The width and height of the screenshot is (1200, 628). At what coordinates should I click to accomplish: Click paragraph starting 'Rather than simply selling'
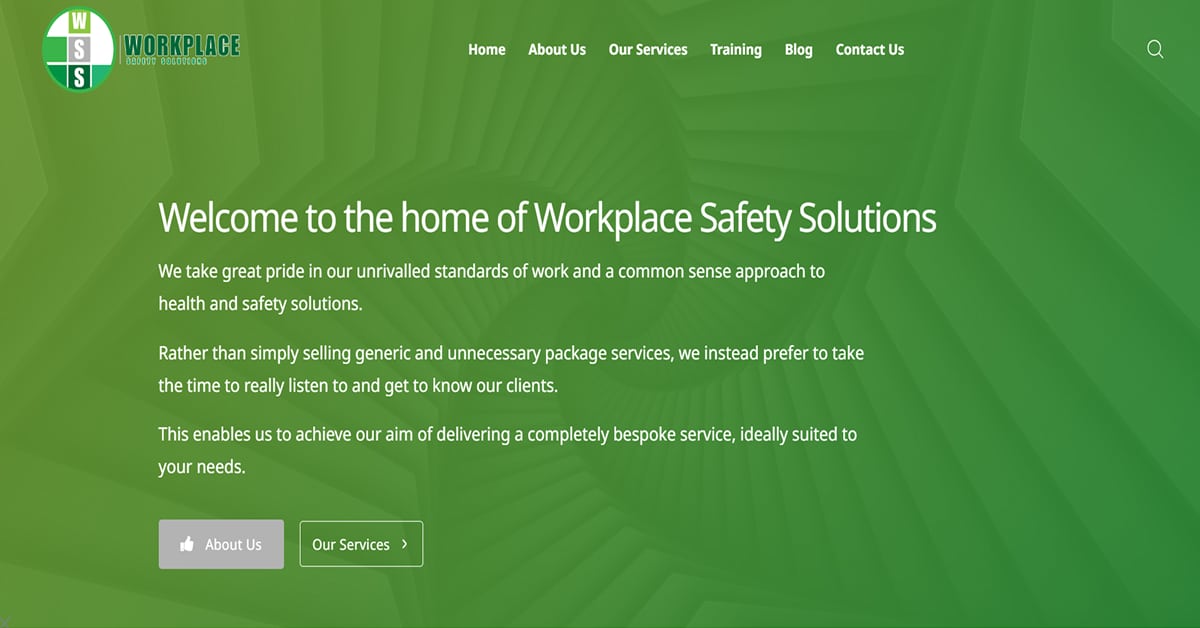click(511, 369)
